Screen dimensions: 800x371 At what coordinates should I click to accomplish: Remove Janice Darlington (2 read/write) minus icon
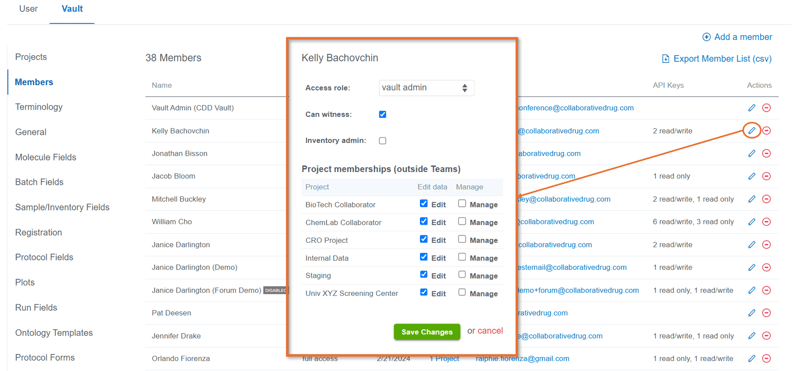pos(766,244)
